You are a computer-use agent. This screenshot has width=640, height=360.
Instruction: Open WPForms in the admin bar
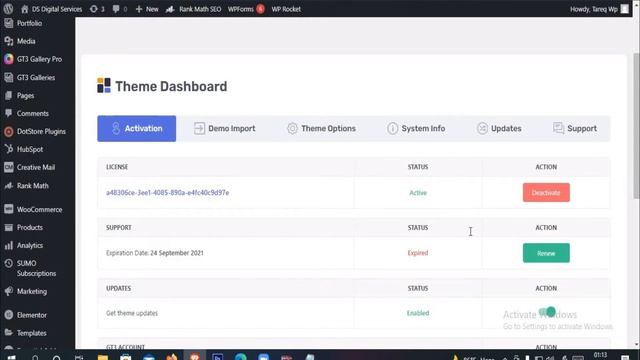(246, 9)
